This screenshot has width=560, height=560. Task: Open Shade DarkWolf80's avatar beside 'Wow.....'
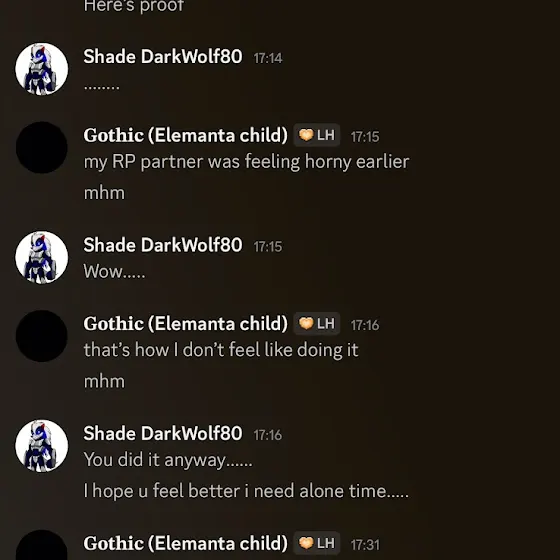coord(42,258)
